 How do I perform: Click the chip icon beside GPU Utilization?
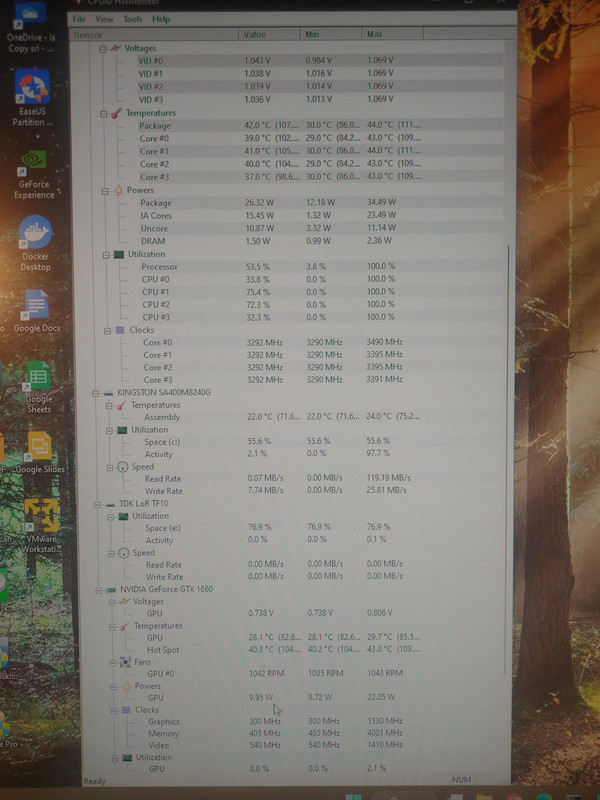tap(127, 758)
